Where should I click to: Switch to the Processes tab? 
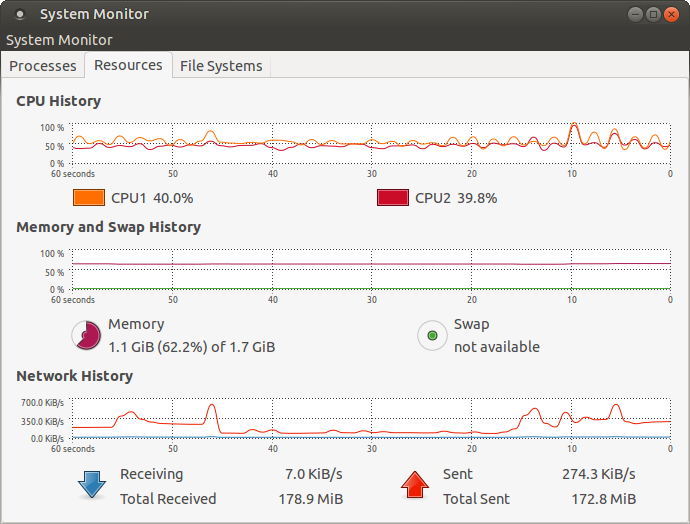pyautogui.click(x=43, y=66)
